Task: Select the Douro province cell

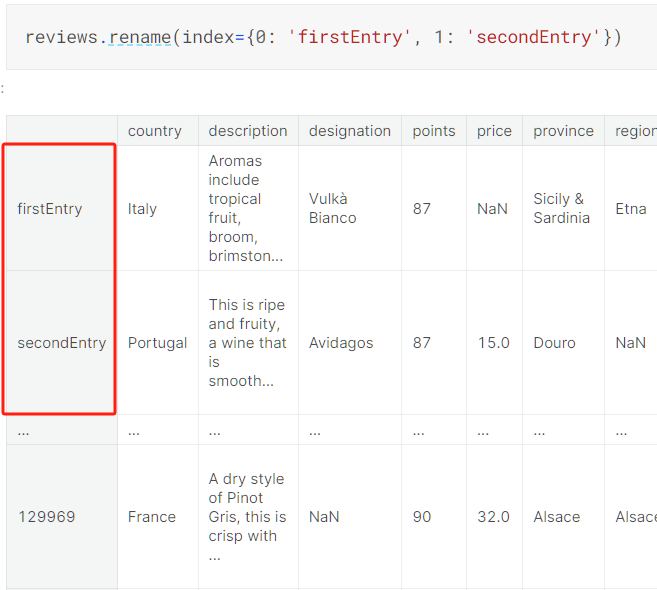Action: (x=554, y=343)
